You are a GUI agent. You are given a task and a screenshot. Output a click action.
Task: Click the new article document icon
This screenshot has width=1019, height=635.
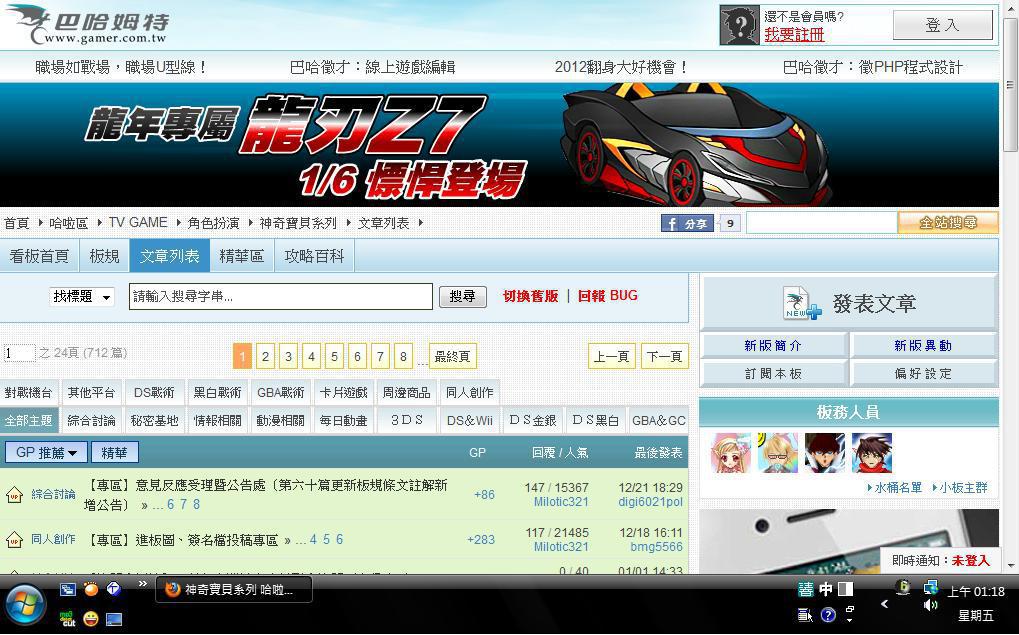[801, 303]
